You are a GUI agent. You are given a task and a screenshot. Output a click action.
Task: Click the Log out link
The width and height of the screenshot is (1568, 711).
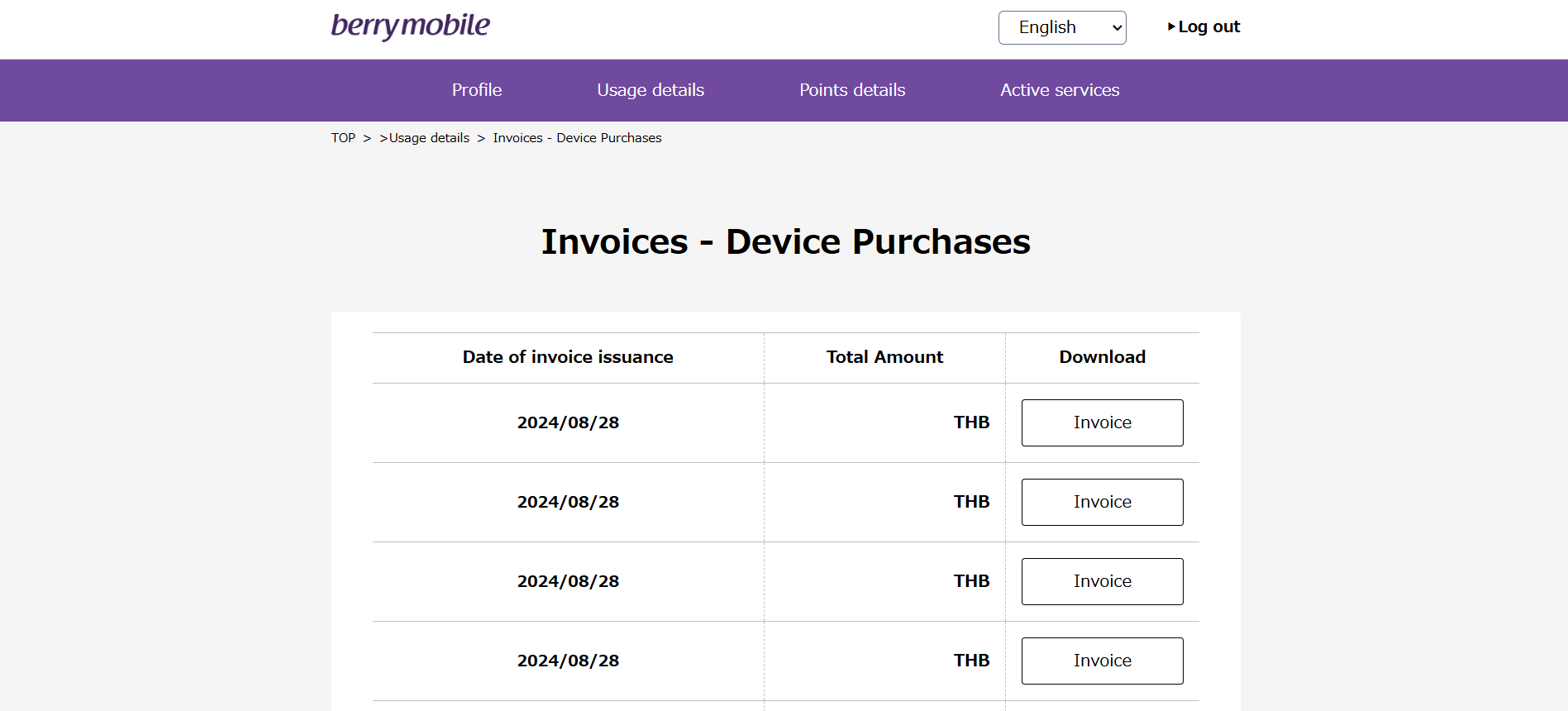[1203, 26]
